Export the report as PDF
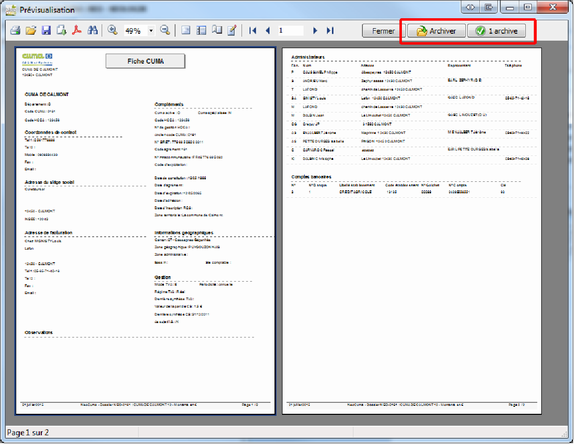This screenshot has height=444, width=574. pyautogui.click(x=77, y=30)
